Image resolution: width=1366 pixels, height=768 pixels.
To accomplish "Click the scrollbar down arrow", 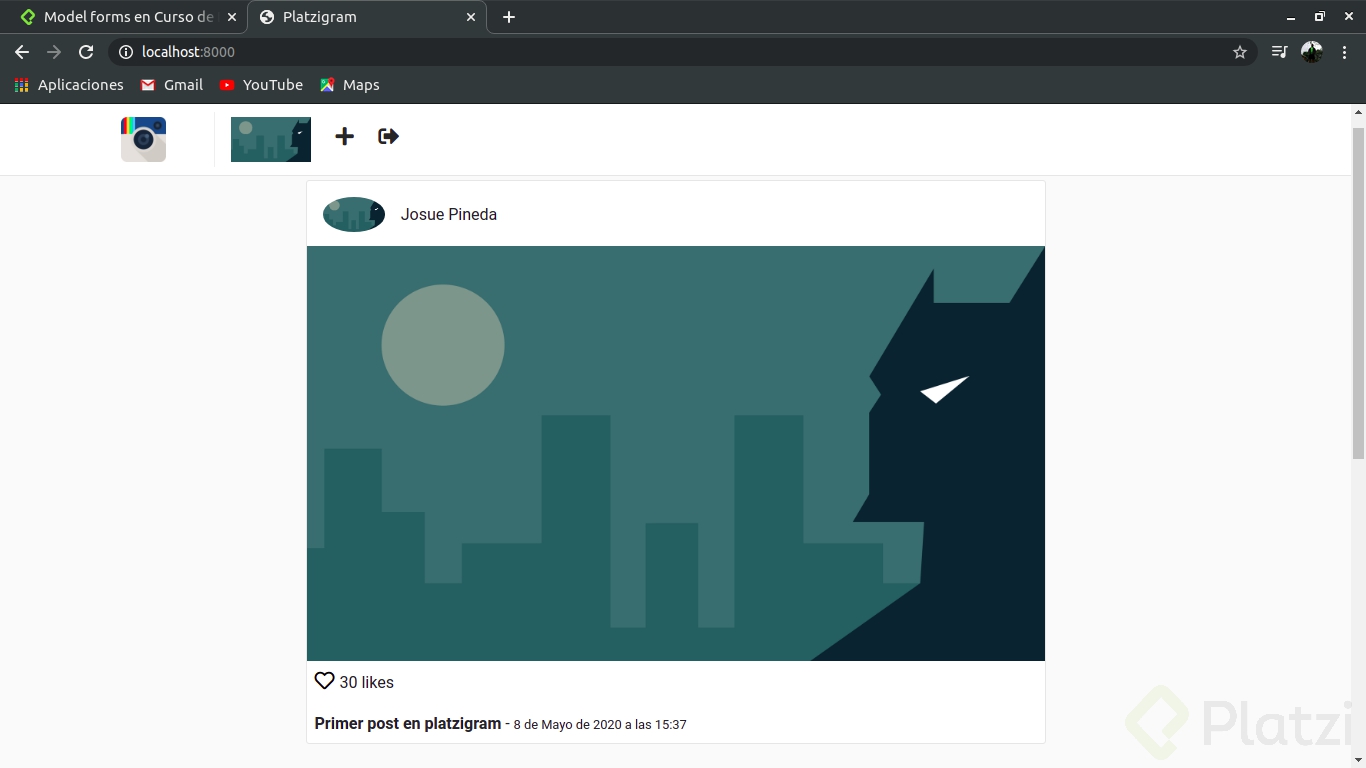I will 1358,760.
